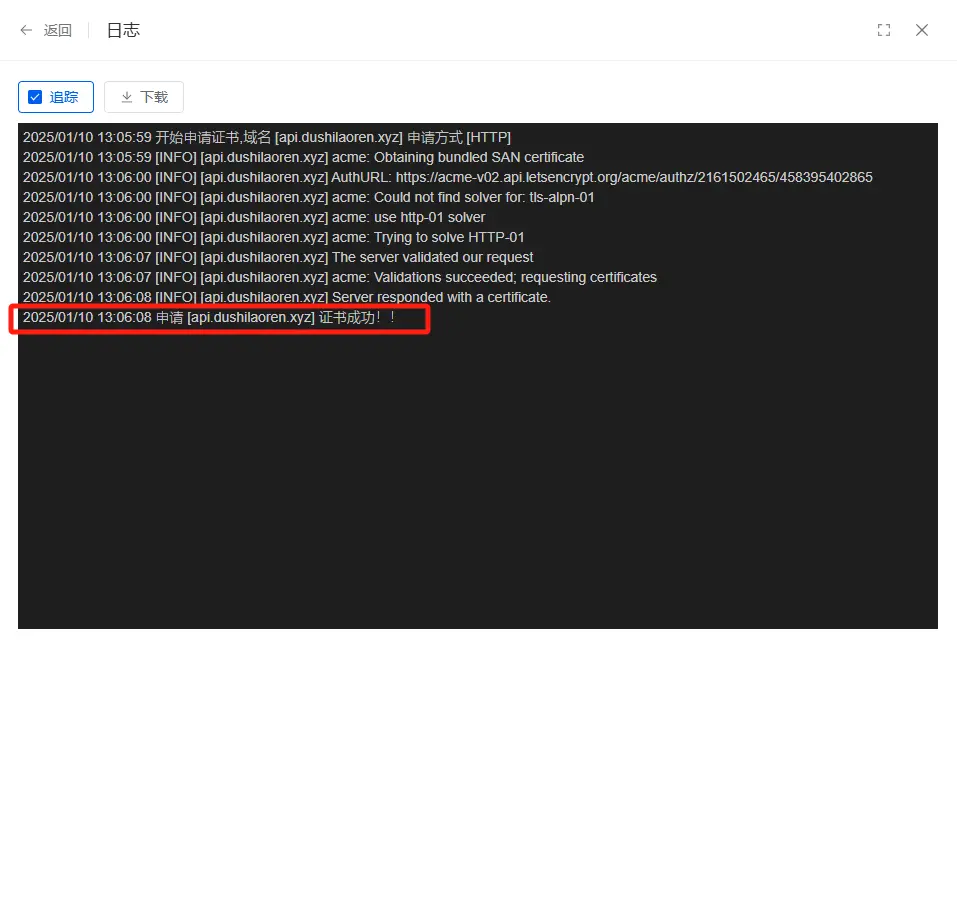The height and width of the screenshot is (909, 957).
Task: Click log line 'Trying to solve HTTP-01'
Action: coord(273,237)
